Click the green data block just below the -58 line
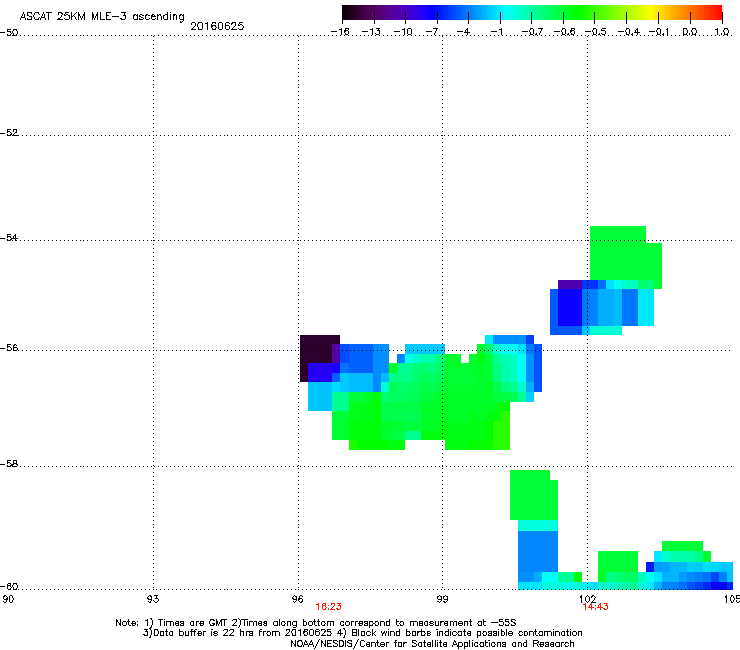This screenshot has width=740, height=650. pyautogui.click(x=532, y=495)
